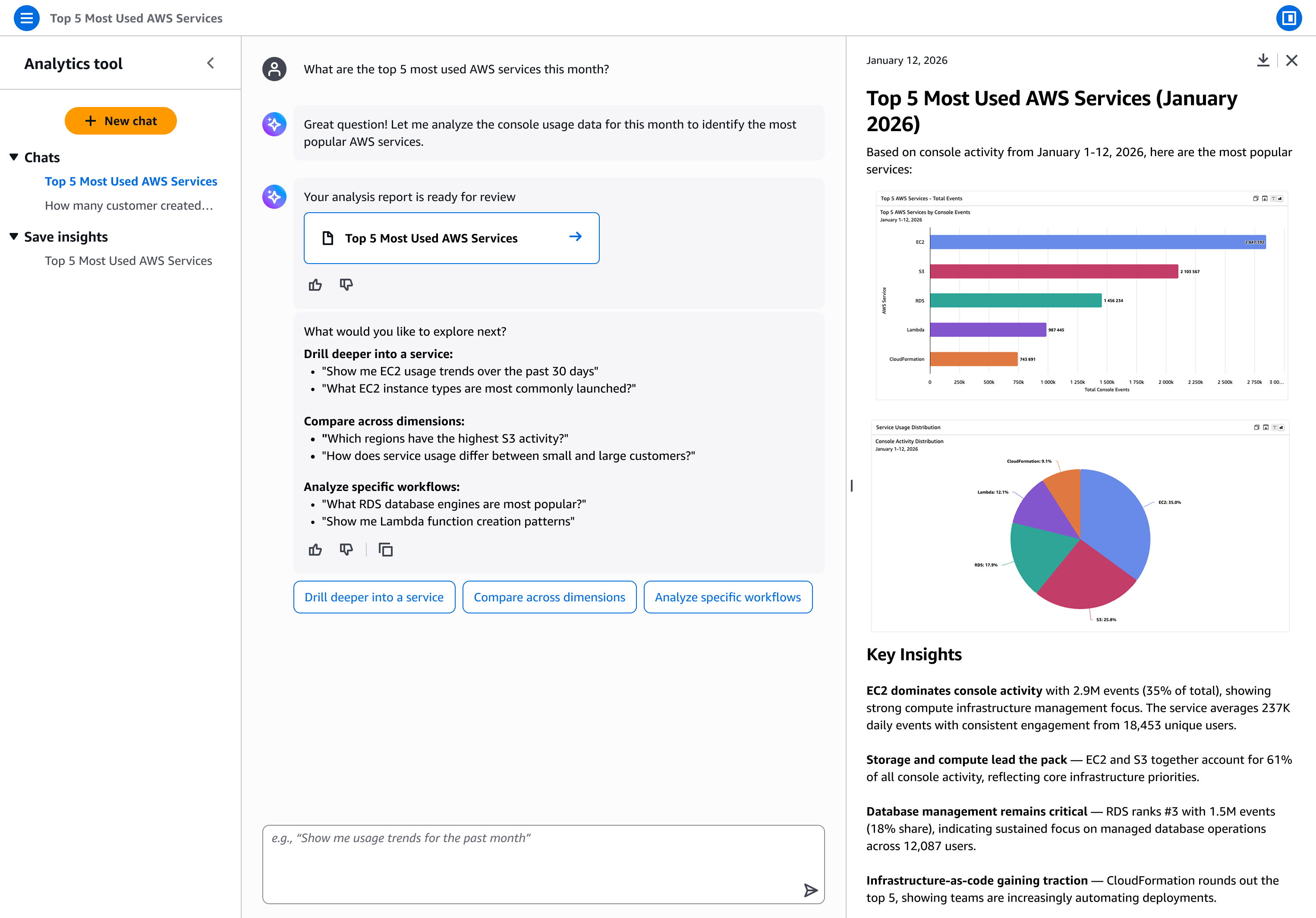Download the Service Usage Distribution chart

[1266, 428]
